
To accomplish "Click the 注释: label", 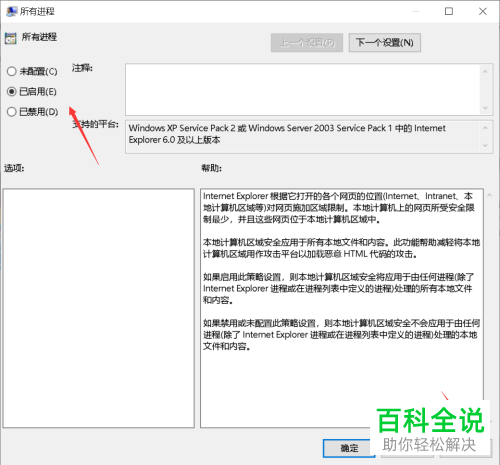I will [82, 68].
